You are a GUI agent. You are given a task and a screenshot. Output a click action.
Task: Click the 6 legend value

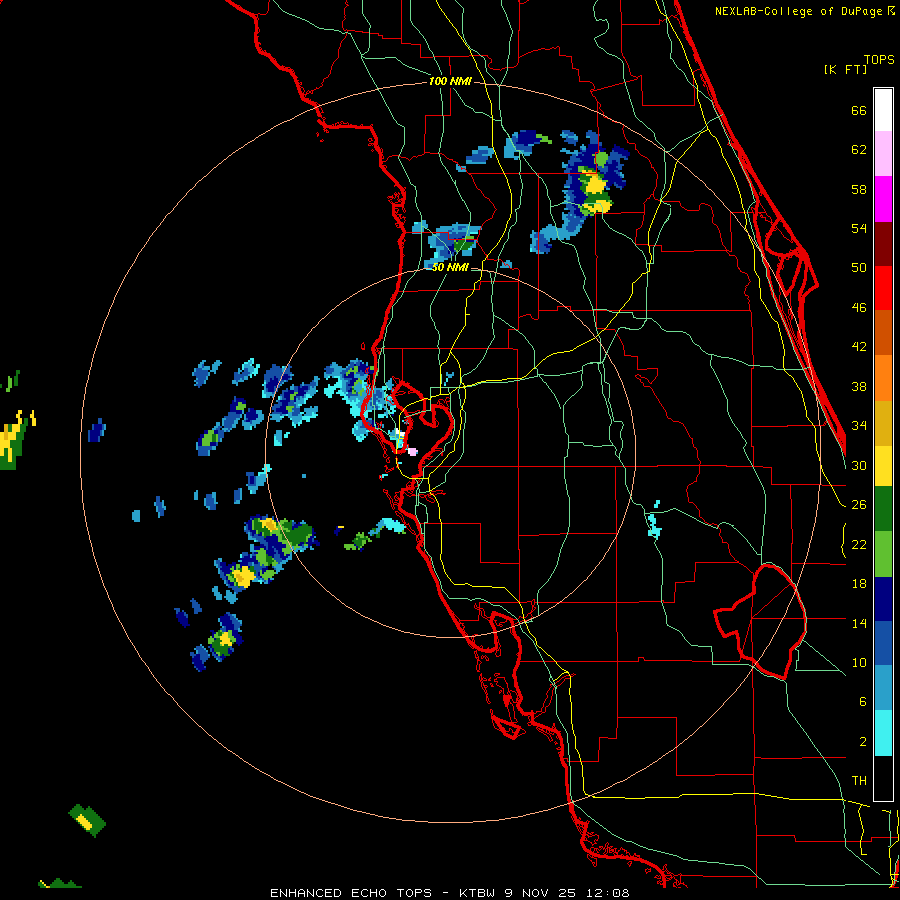(x=862, y=701)
